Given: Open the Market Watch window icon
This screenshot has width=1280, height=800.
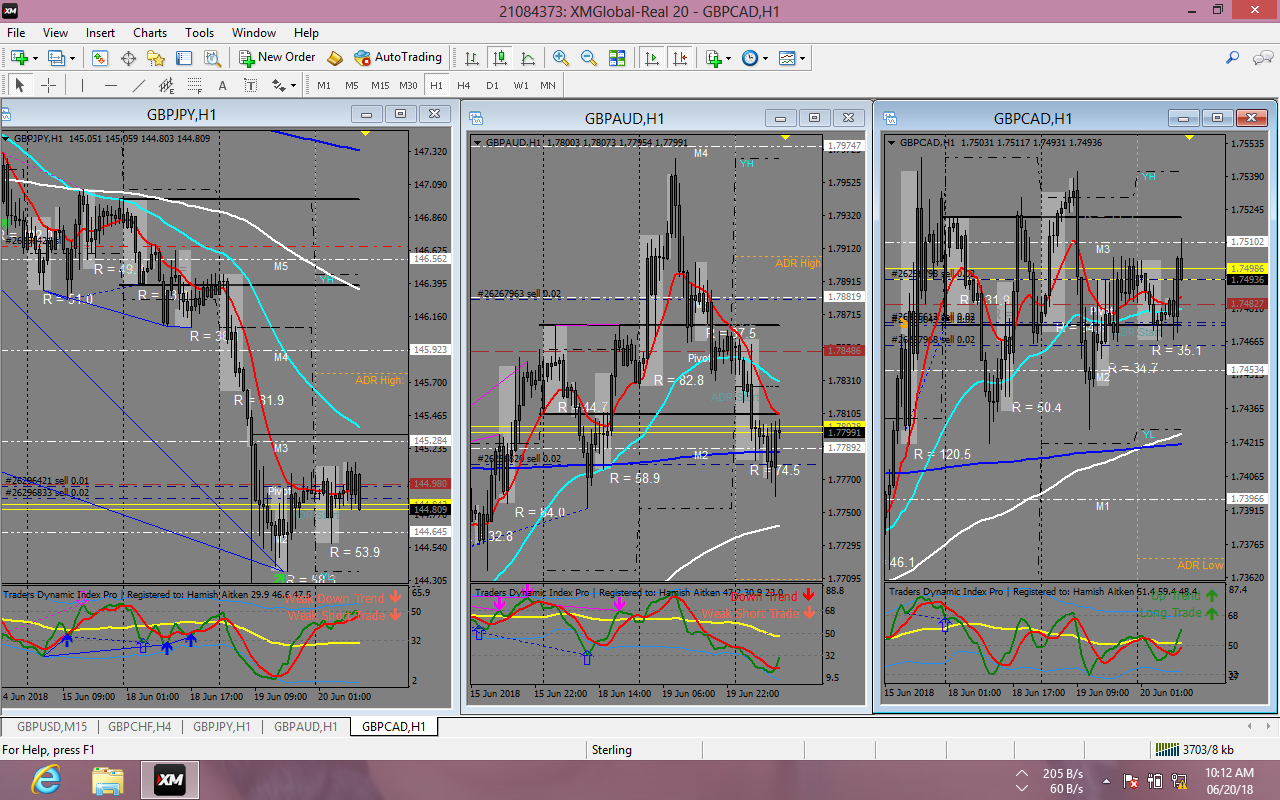Looking at the screenshot, I should click(100, 58).
